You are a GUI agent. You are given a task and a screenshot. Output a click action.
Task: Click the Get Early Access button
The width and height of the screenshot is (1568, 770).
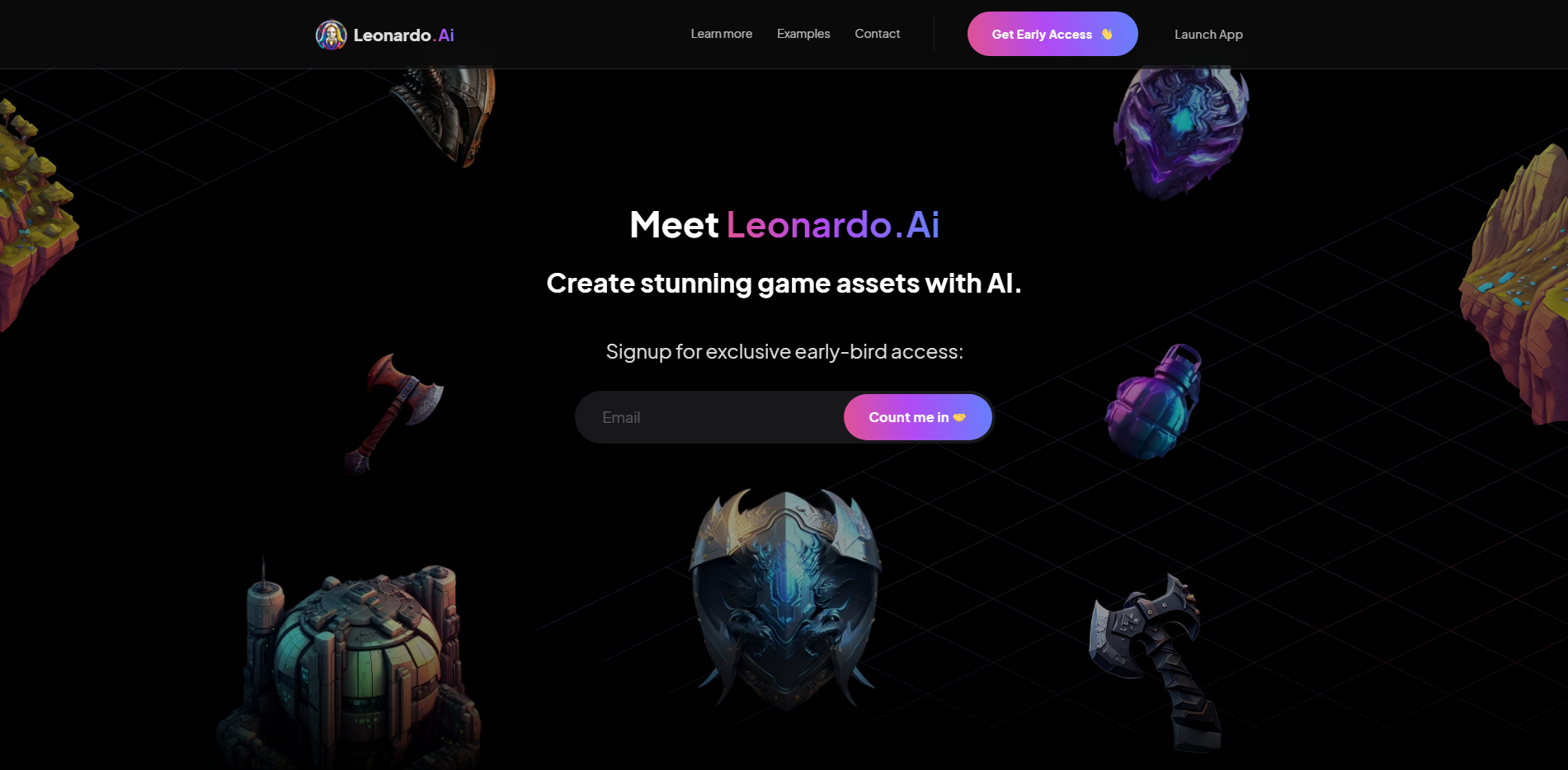pyautogui.click(x=1052, y=34)
